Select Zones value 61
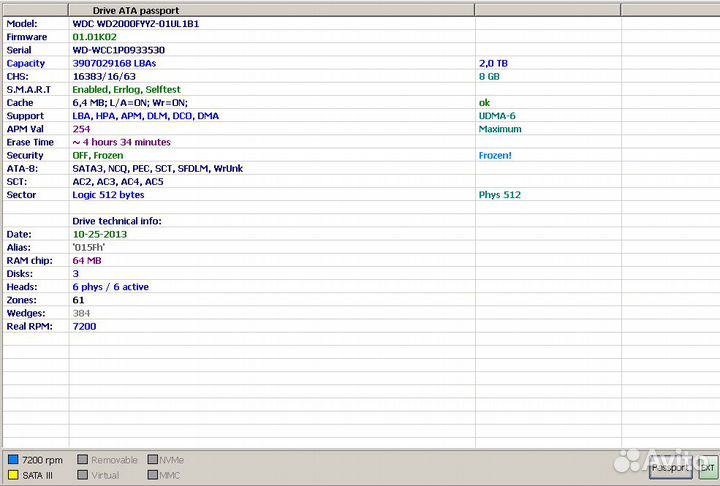720x486 pixels. coord(79,300)
